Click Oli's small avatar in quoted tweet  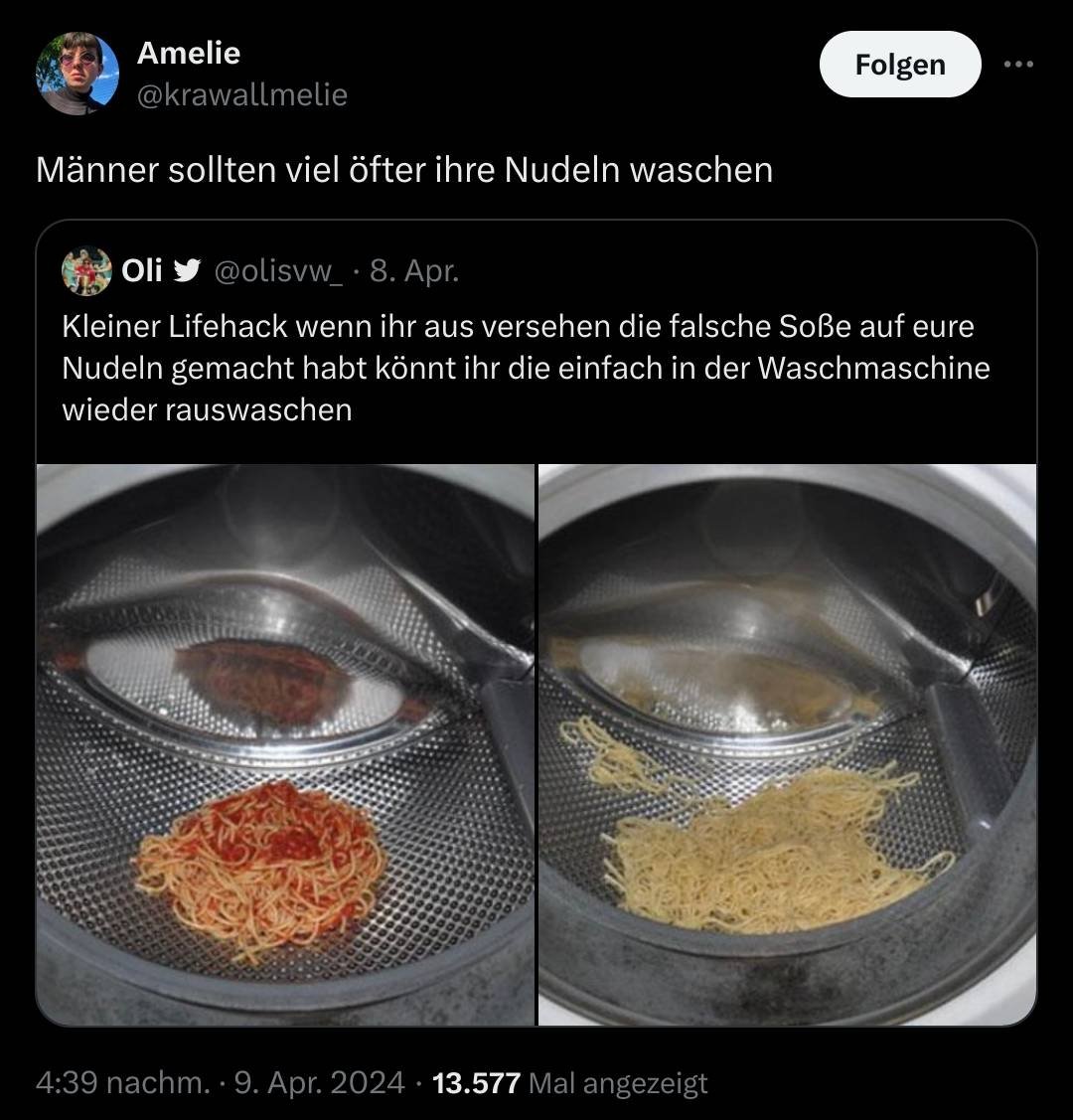pyautogui.click(x=86, y=271)
